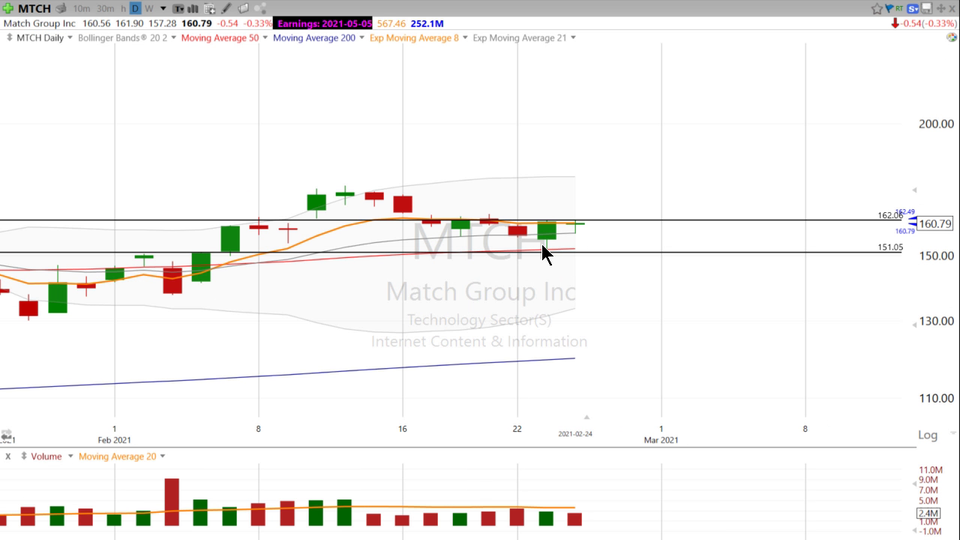
Task: Click the Mar 2021 date axis label
Action: tap(661, 440)
